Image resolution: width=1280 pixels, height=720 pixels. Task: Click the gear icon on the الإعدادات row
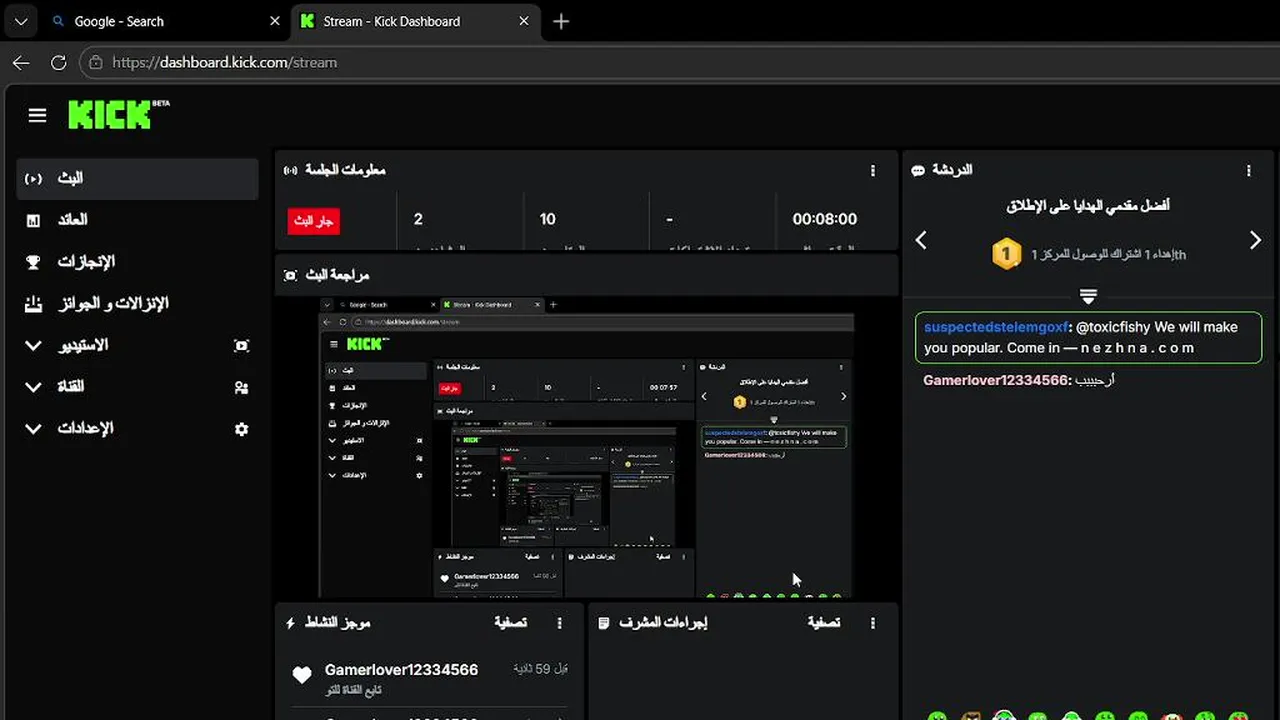pos(241,429)
